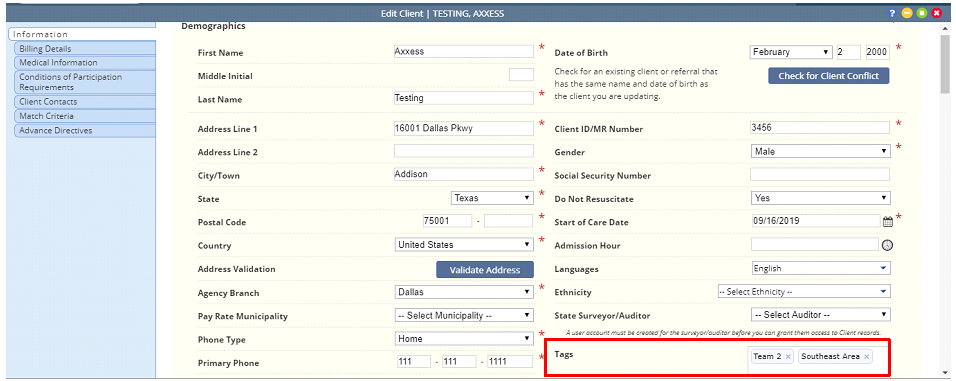Remove the Team 2 tag
This screenshot has width=956, height=381.
(788, 357)
